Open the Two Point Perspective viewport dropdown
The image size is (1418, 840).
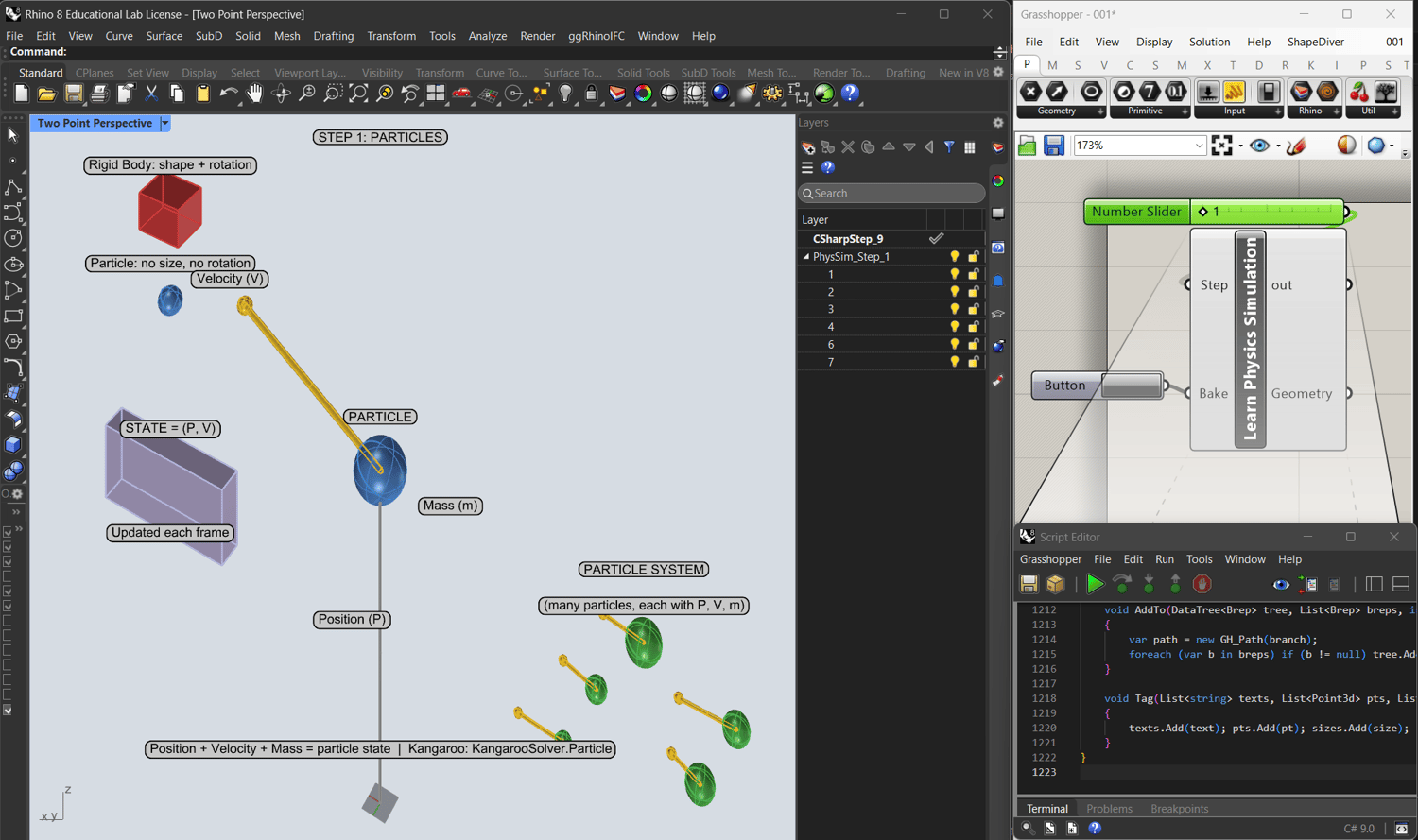point(165,124)
